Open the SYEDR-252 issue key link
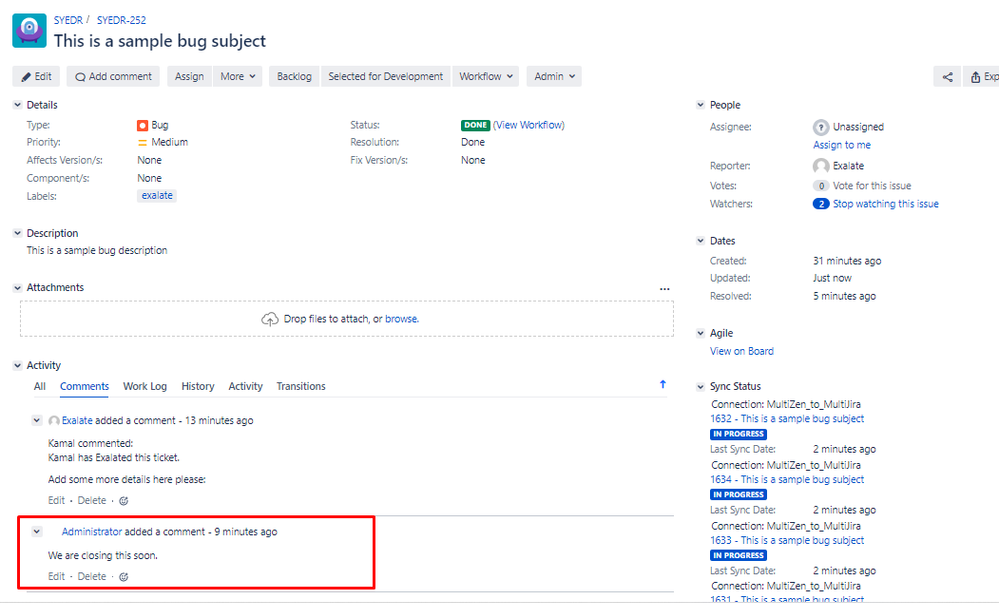999x603 pixels. (x=121, y=20)
